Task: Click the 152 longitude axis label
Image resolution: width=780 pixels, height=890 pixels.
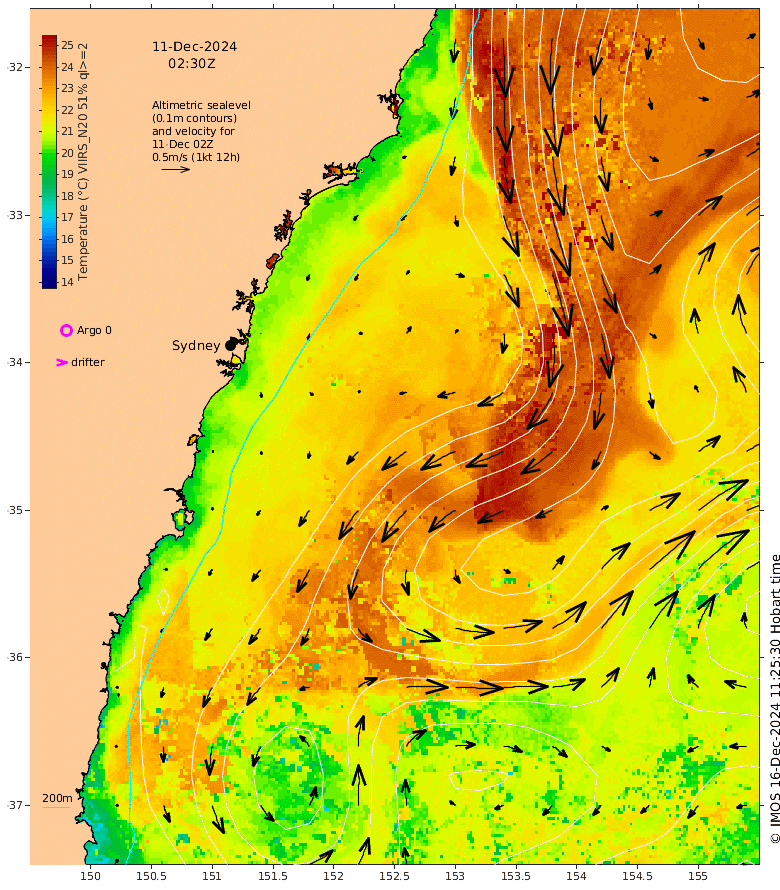Action: (333, 876)
